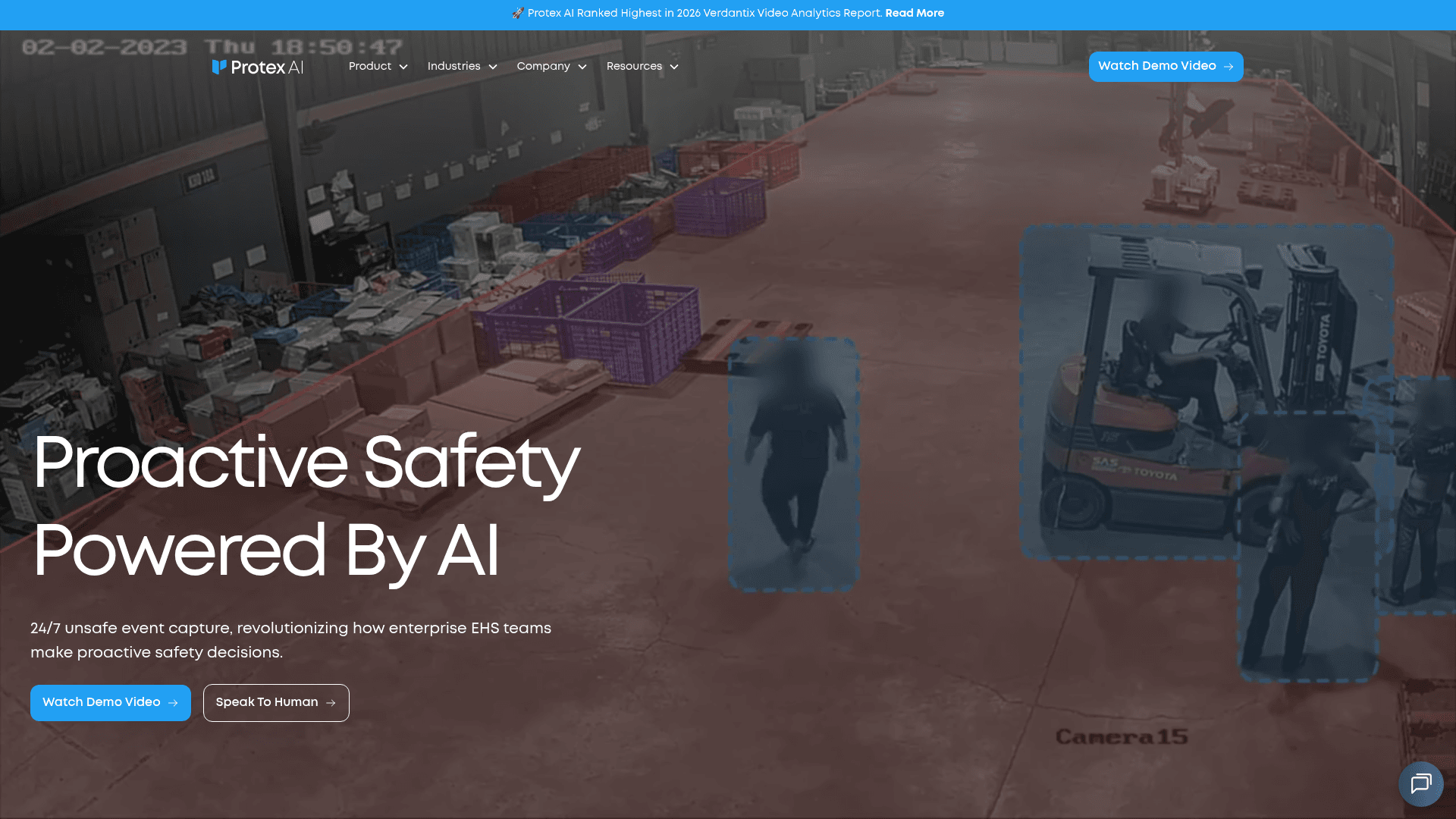Open the Product menu item
The width and height of the screenshot is (1456, 819).
pyautogui.click(x=370, y=66)
